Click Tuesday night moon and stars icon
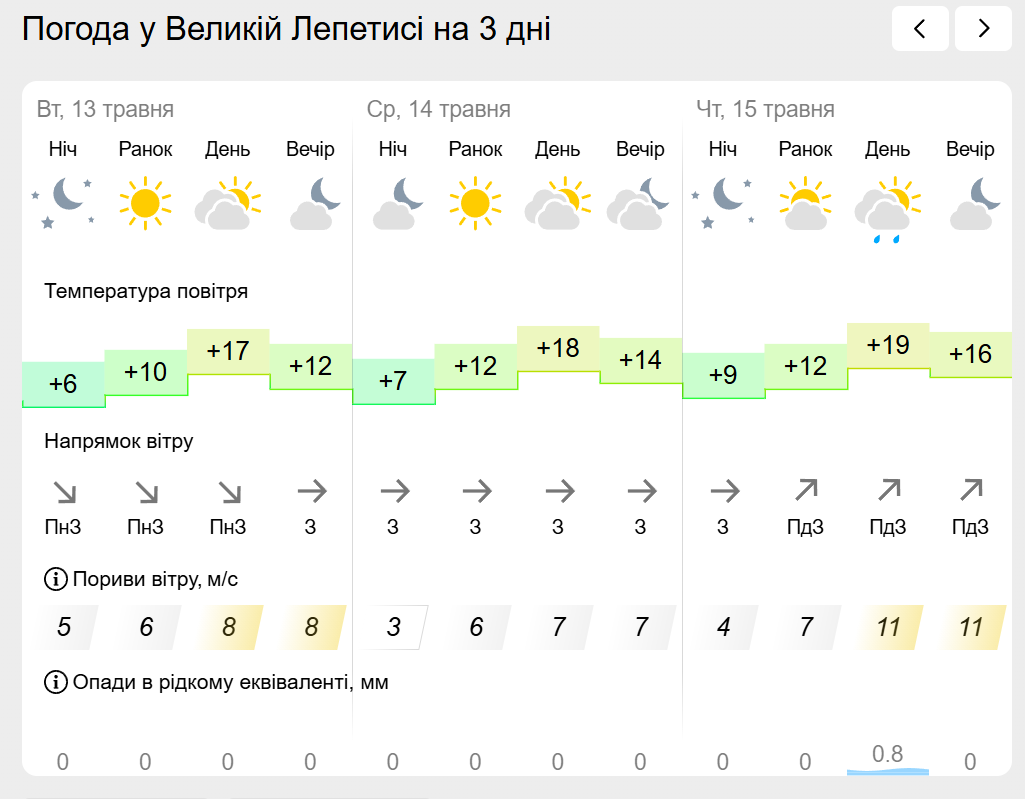 63,203
